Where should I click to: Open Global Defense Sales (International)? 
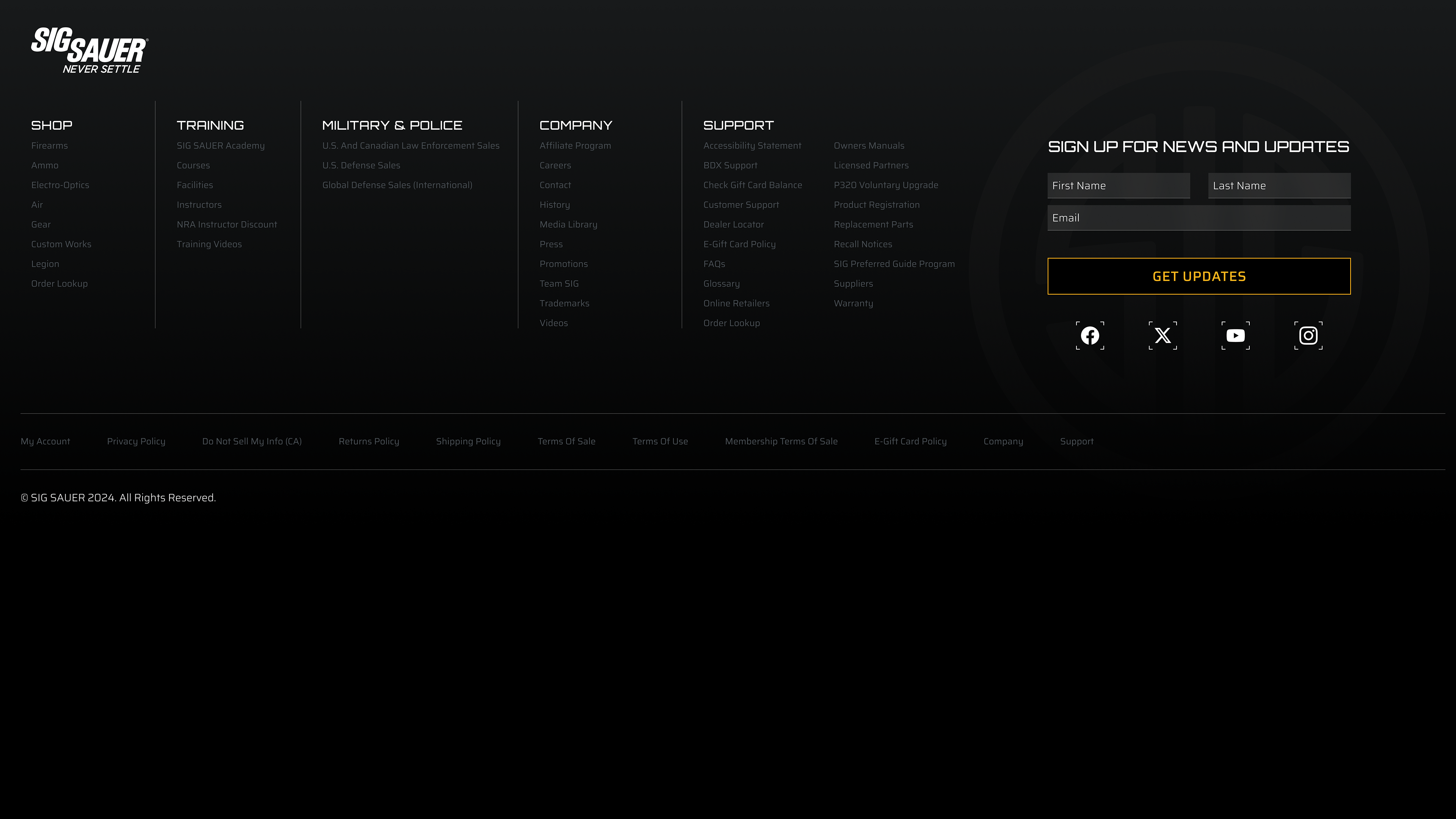pyautogui.click(x=397, y=185)
